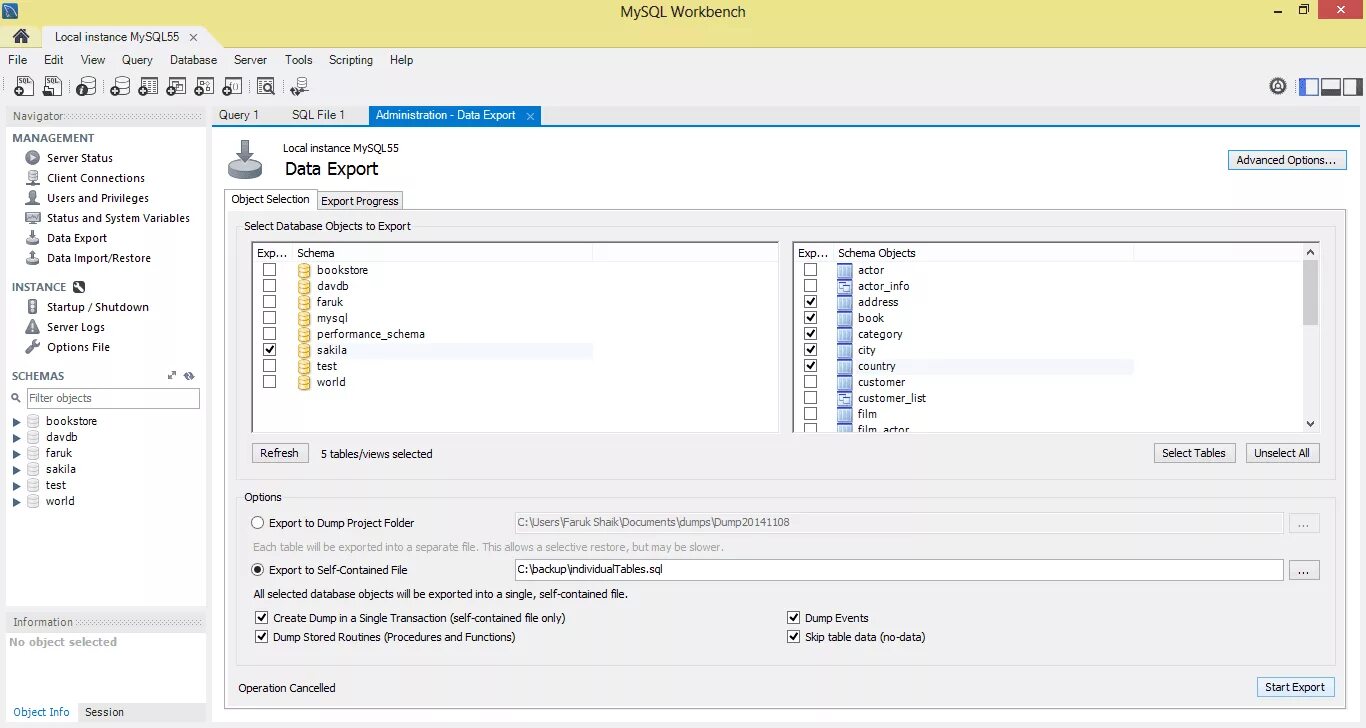Open Status and System Variables
Viewport: 1366px width, 728px height.
point(118,218)
